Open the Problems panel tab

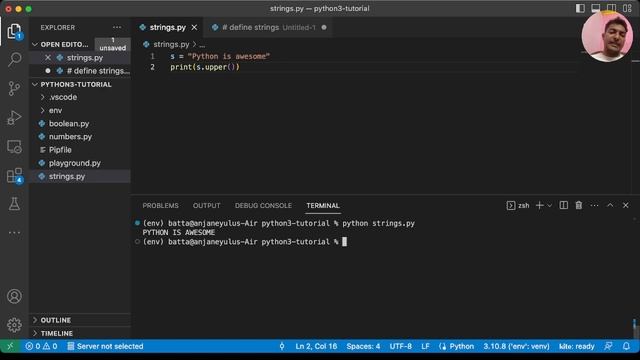coord(160,205)
